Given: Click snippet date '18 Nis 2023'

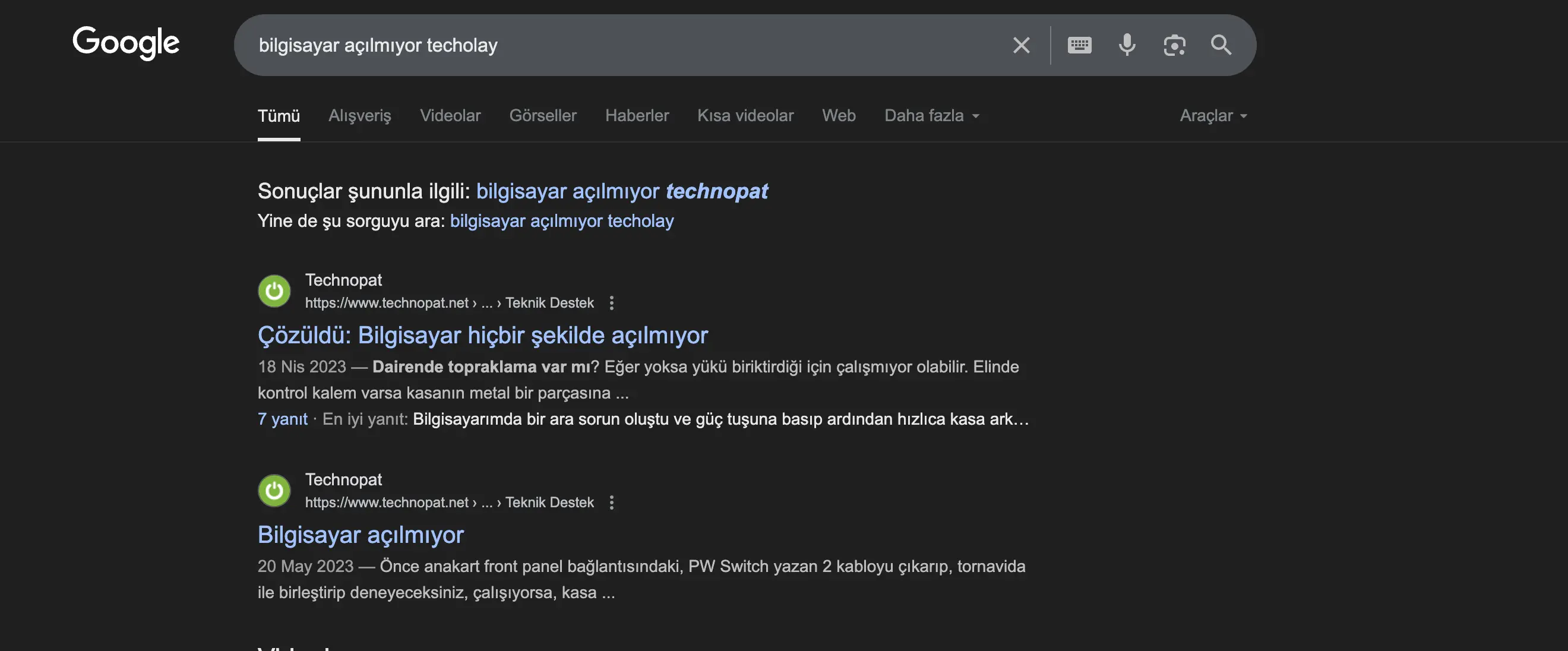Looking at the screenshot, I should 302,366.
